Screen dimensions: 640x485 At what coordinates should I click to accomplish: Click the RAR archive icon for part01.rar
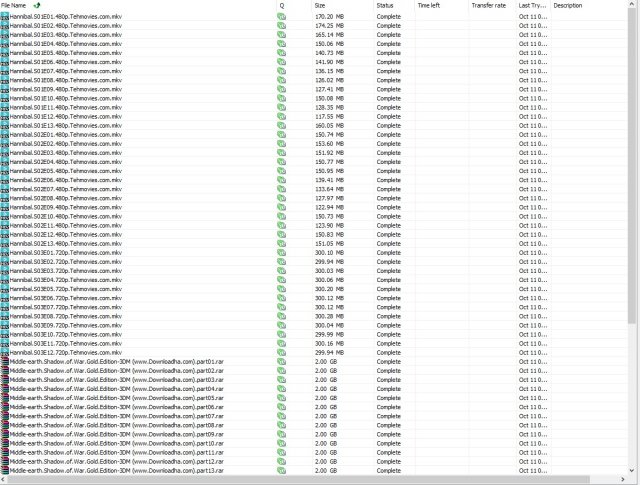coord(4,362)
